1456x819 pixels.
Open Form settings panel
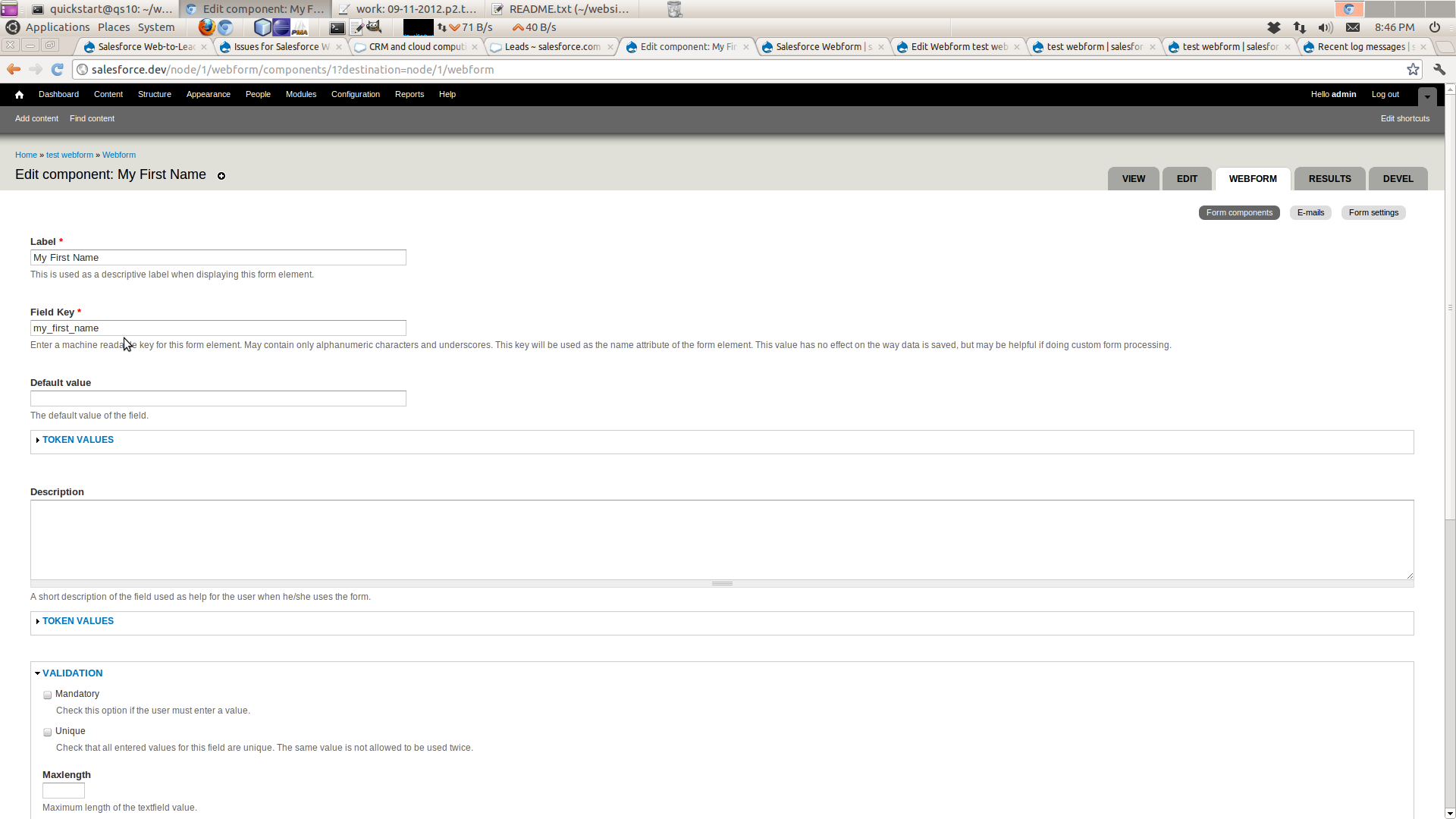coord(1374,212)
